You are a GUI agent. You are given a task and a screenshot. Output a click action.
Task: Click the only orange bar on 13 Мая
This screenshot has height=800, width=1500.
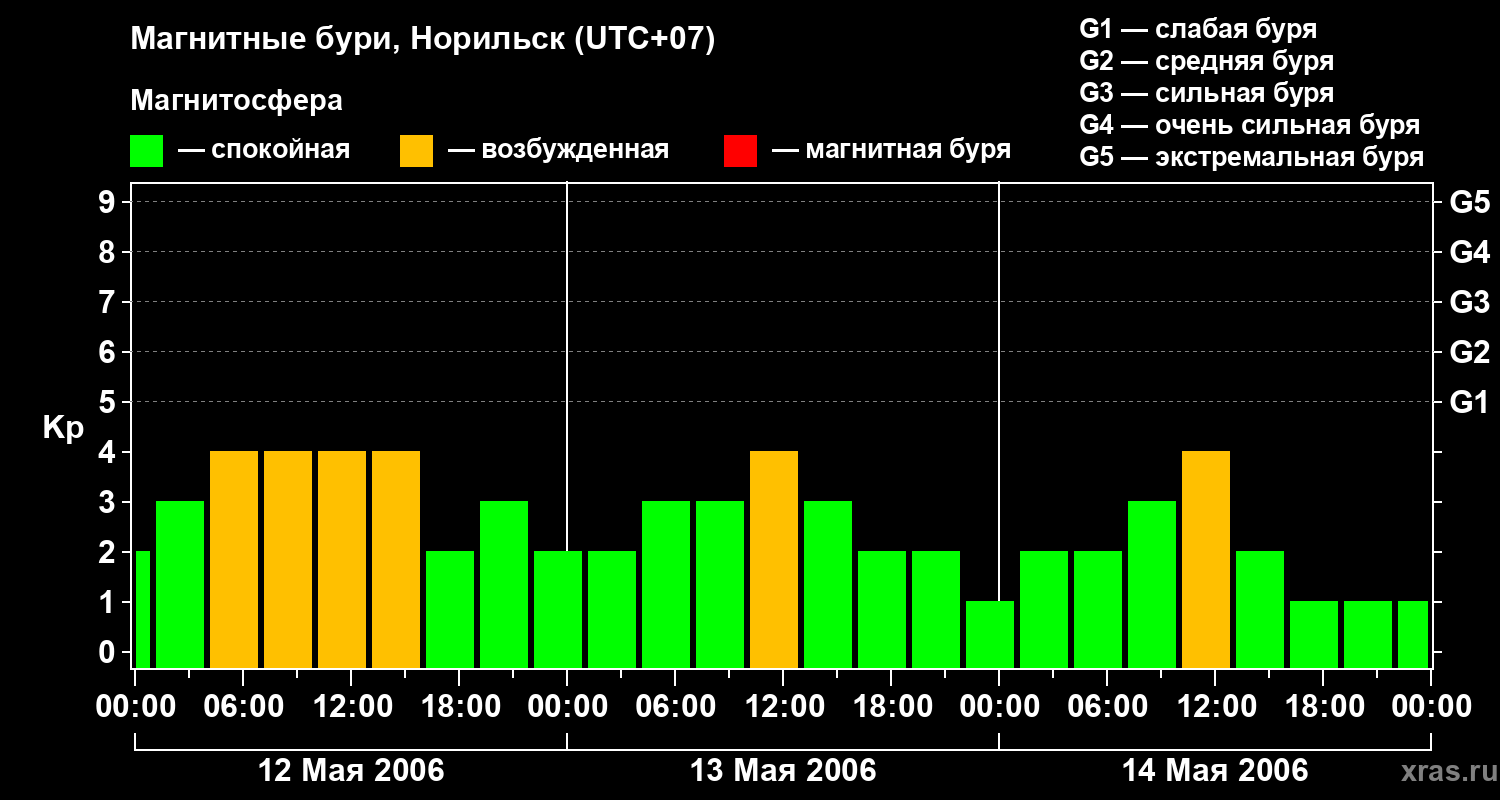774,559
